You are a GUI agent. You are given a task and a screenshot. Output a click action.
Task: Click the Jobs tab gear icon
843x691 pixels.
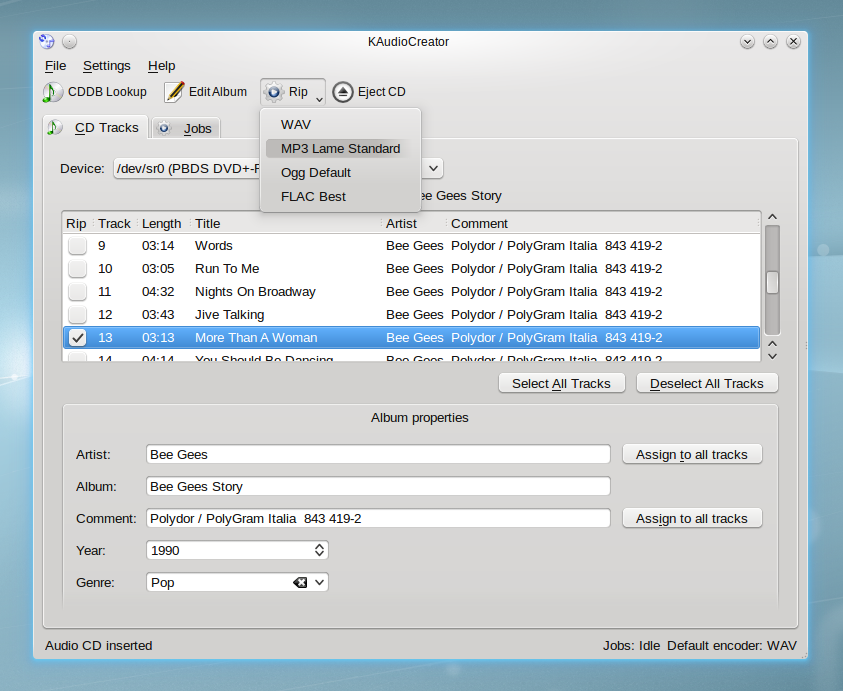point(165,128)
